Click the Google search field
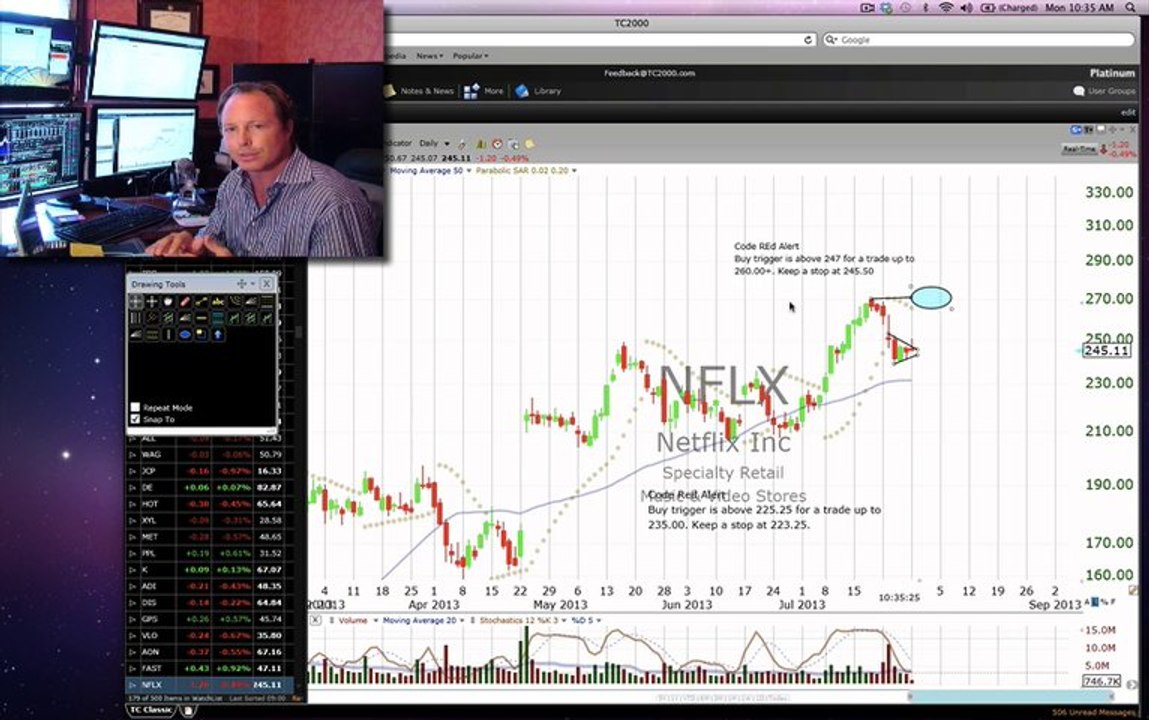Image resolution: width=1149 pixels, height=720 pixels. tap(978, 40)
